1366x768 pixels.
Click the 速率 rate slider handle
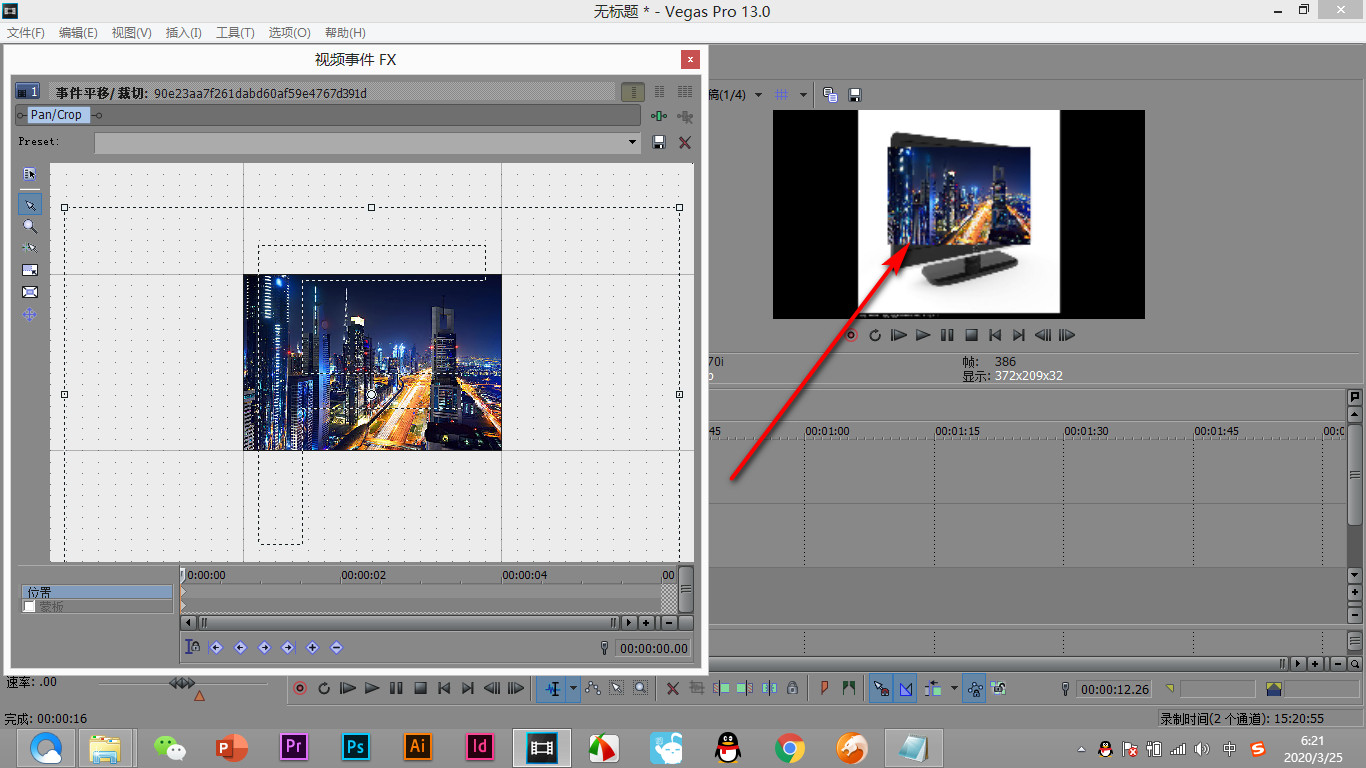[182, 683]
